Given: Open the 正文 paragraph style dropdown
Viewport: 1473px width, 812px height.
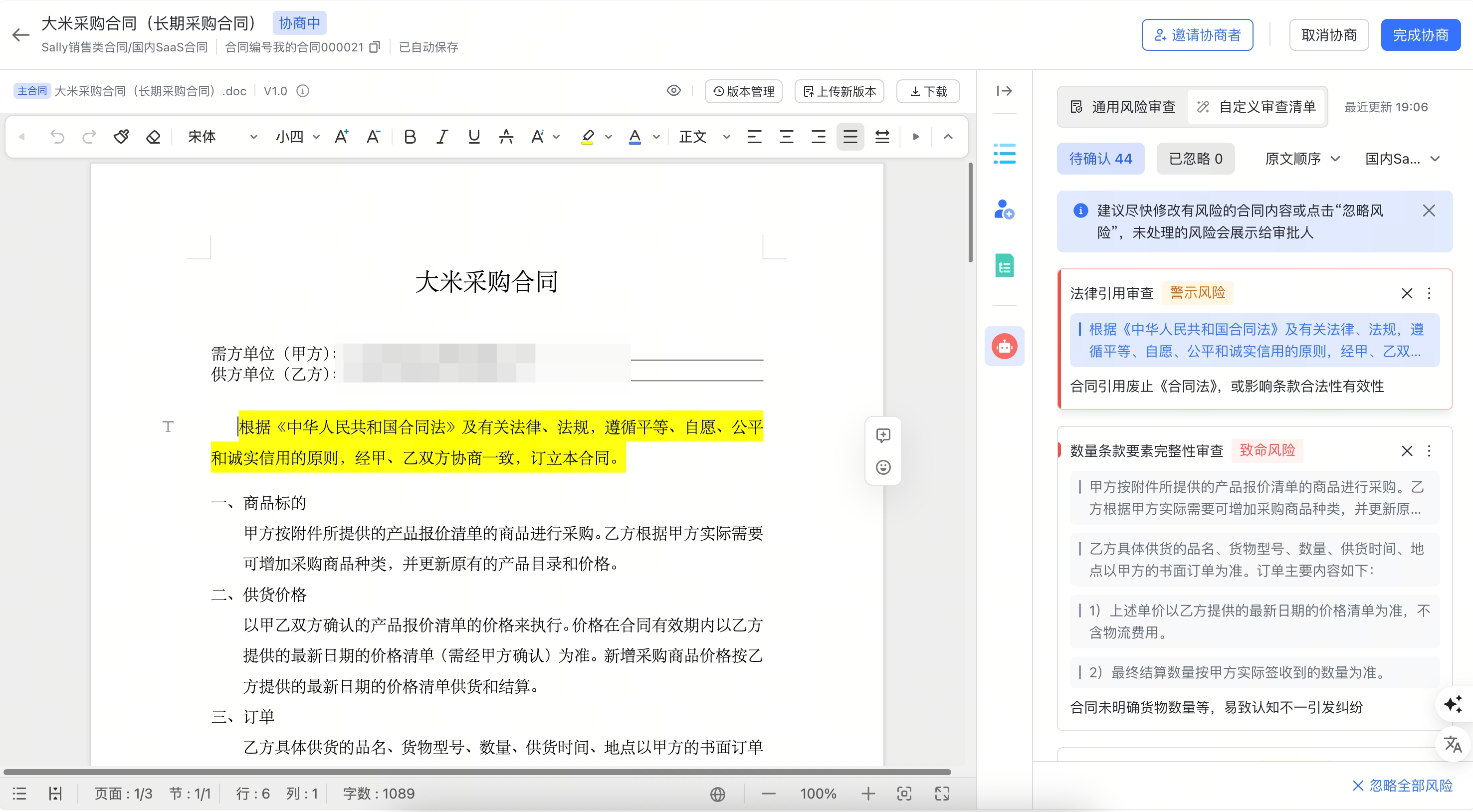Looking at the screenshot, I should 703,136.
